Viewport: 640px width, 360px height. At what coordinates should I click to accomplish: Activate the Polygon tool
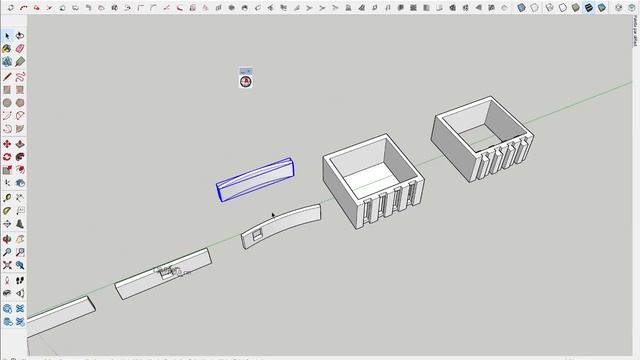20,103
